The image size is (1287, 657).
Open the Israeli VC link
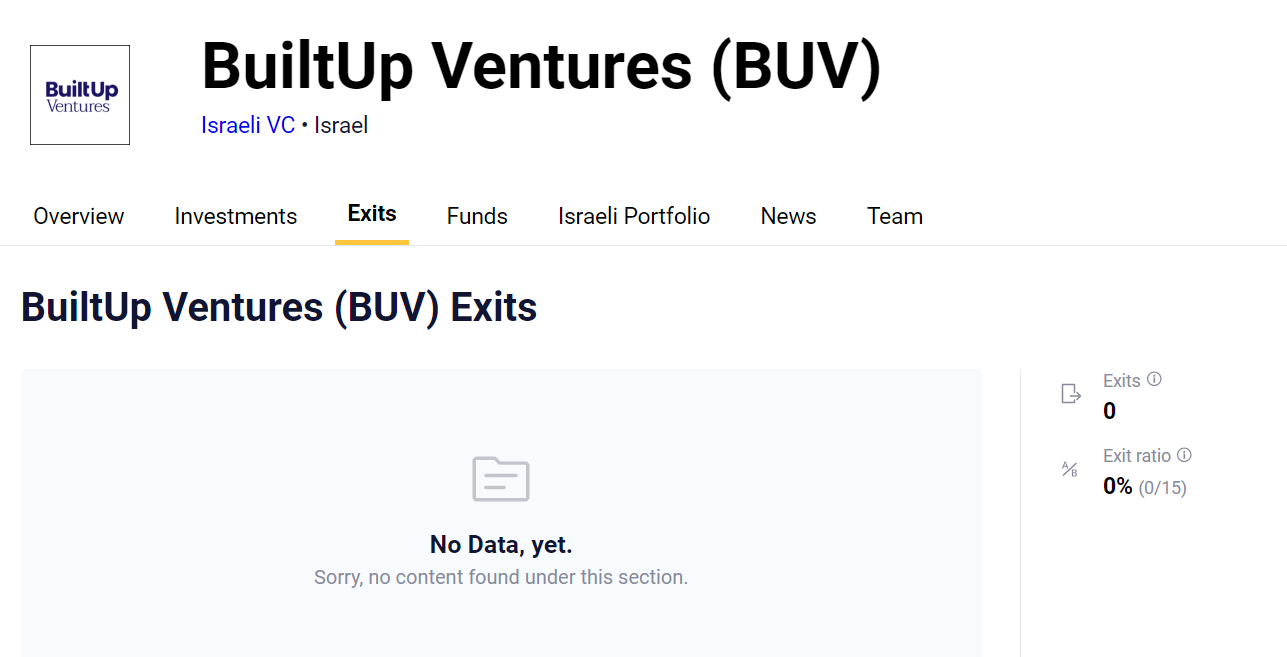pos(248,126)
